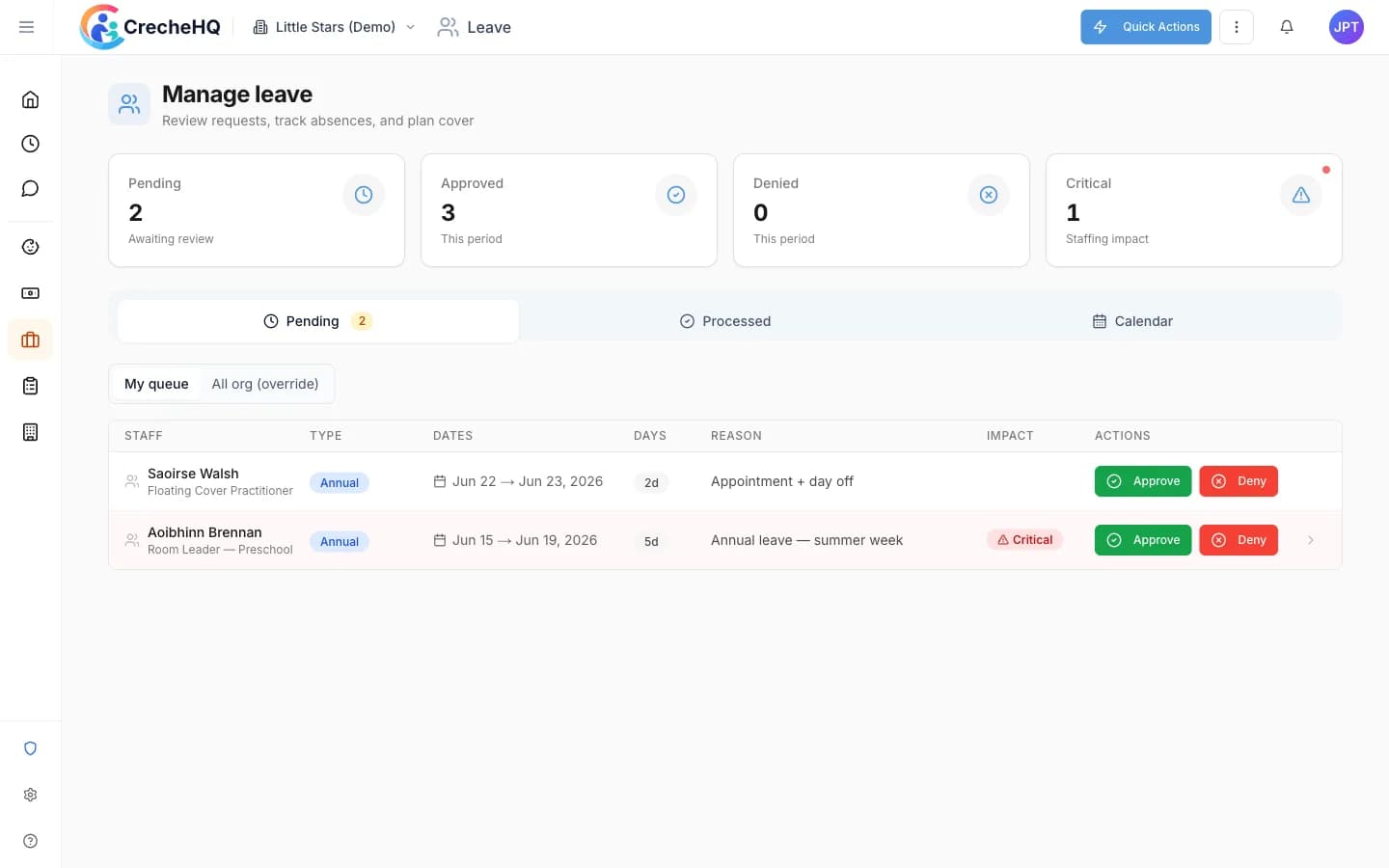This screenshot has width=1389, height=868.
Task: Open the help question mark icon
Action: pos(30,841)
